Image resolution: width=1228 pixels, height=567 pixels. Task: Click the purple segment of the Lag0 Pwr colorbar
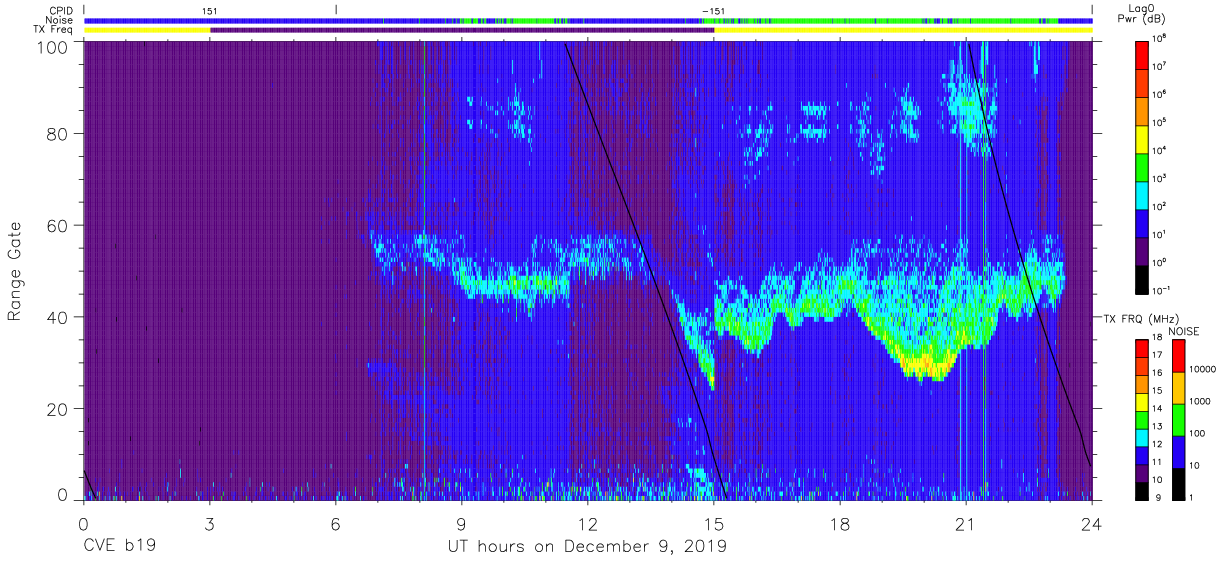(x=1142, y=249)
